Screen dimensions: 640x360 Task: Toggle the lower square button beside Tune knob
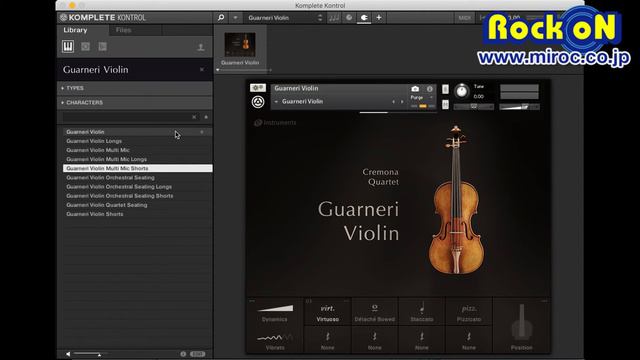point(445,105)
